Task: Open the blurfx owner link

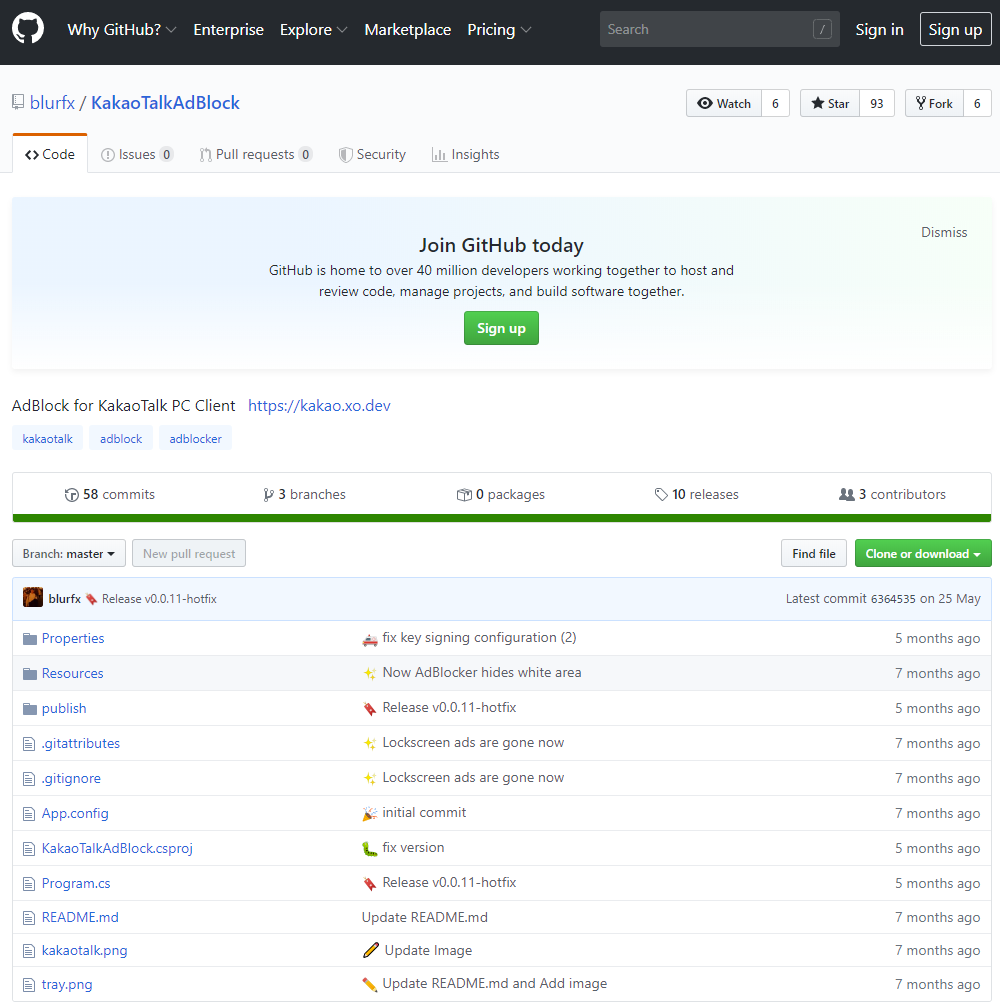Action: [53, 103]
